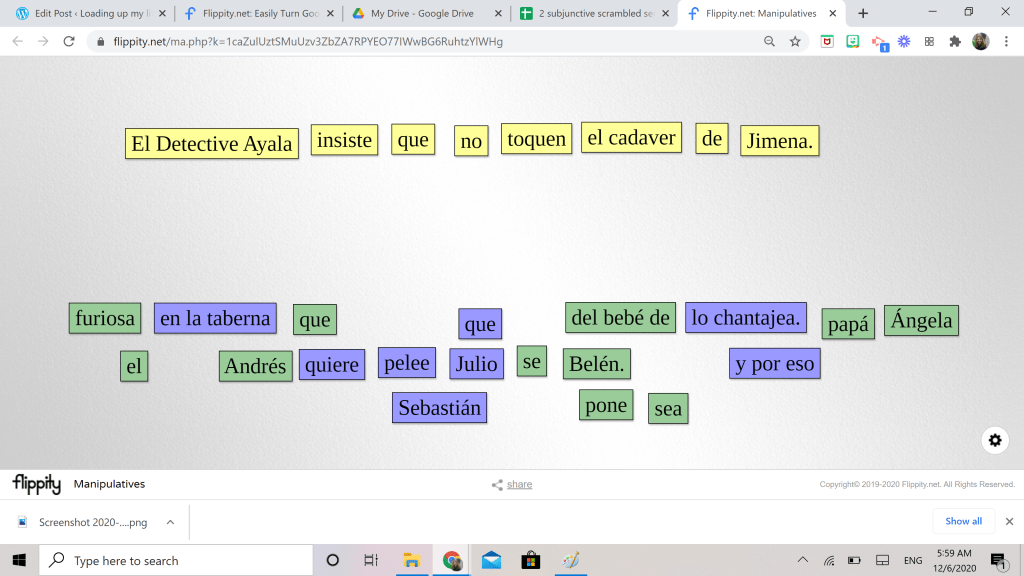This screenshot has height=576, width=1024.
Task: Open File Explorer from the taskbar
Action: pos(410,560)
